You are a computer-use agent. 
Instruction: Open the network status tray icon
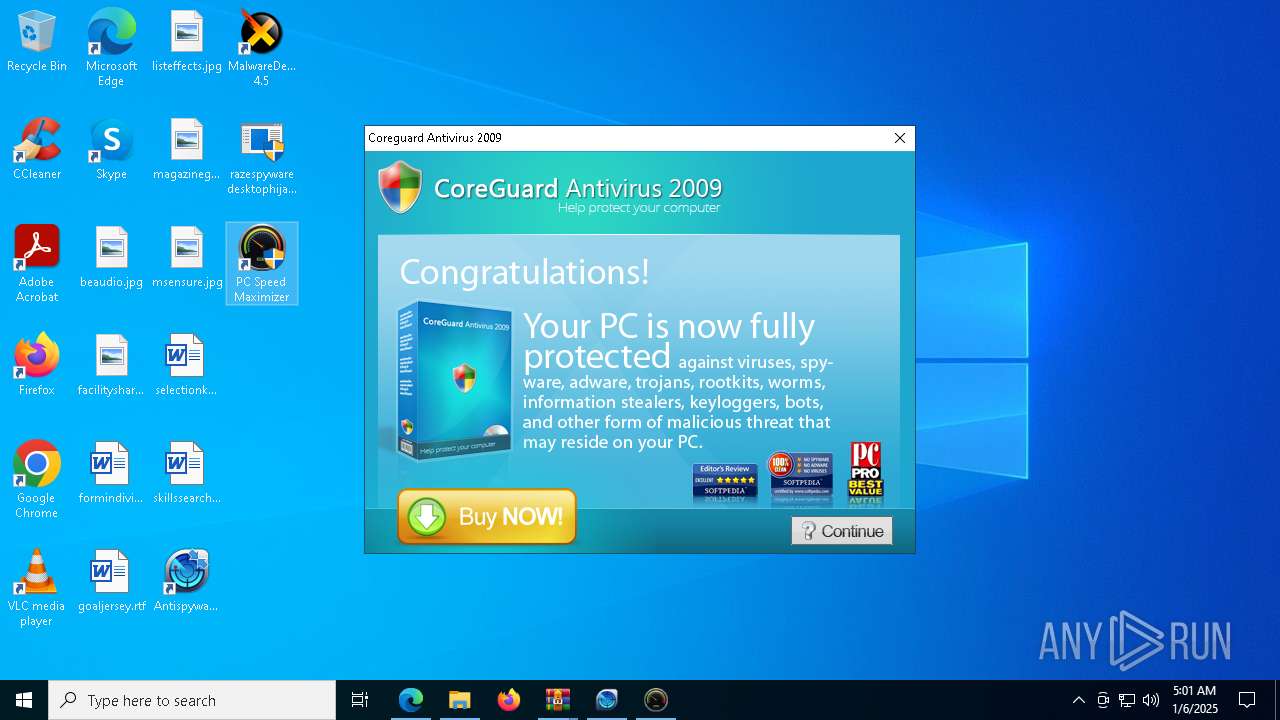point(1127,700)
